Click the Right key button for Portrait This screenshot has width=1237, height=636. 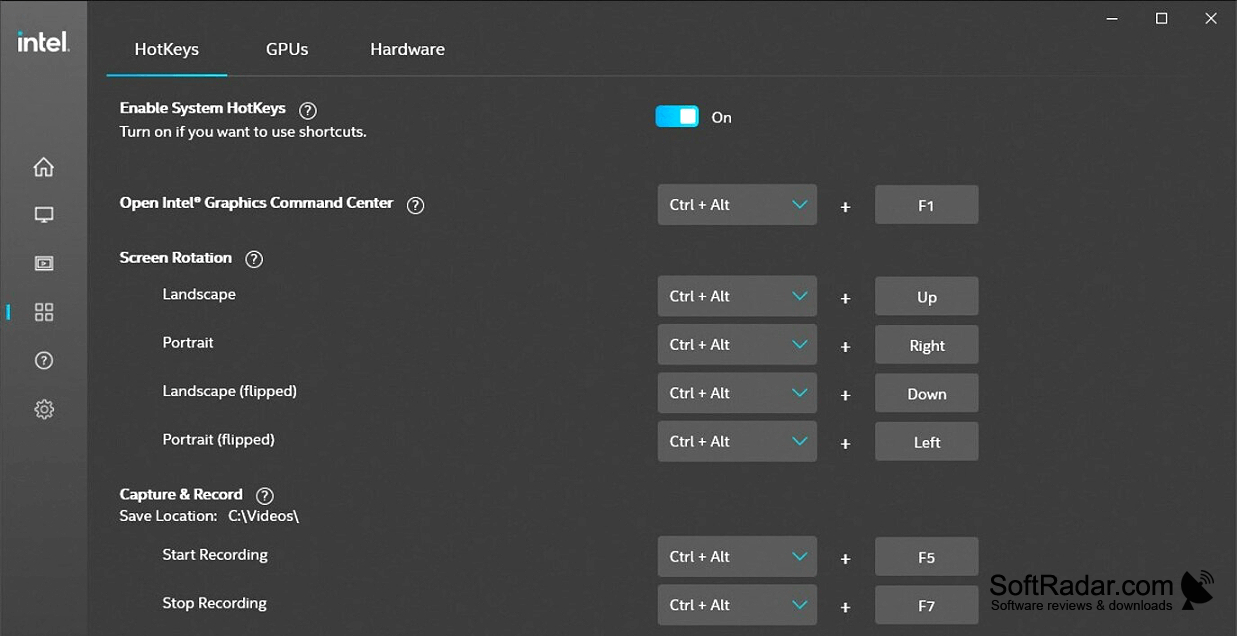pyautogui.click(x=926, y=345)
